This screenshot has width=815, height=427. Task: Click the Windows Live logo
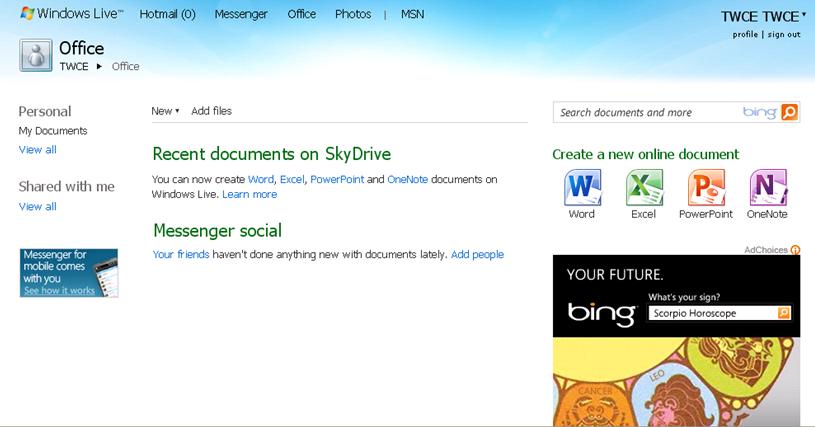(71, 14)
